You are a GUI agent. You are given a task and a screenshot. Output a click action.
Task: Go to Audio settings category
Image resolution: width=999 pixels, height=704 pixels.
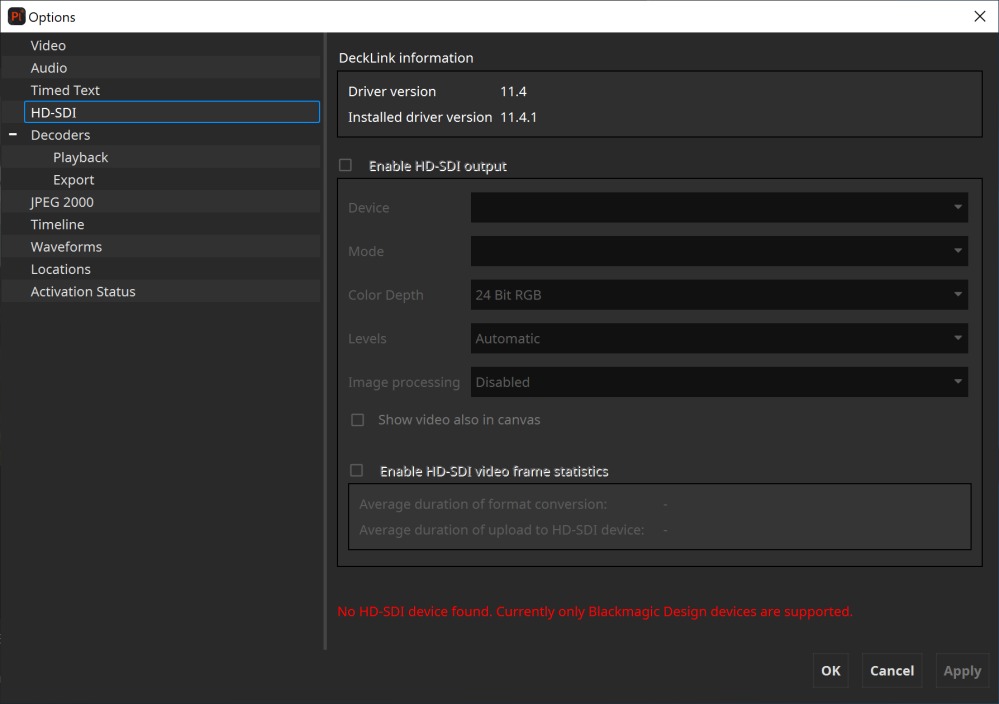pyautogui.click(x=49, y=68)
